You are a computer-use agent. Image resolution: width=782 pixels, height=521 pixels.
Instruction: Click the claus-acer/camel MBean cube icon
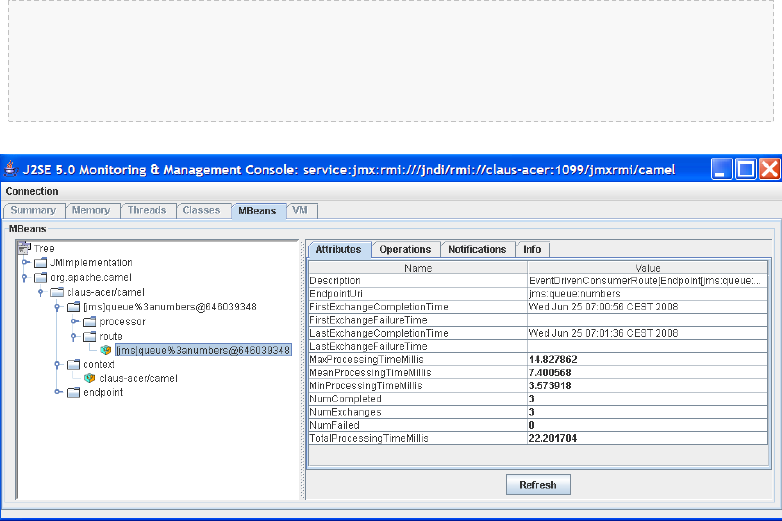[x=89, y=378]
